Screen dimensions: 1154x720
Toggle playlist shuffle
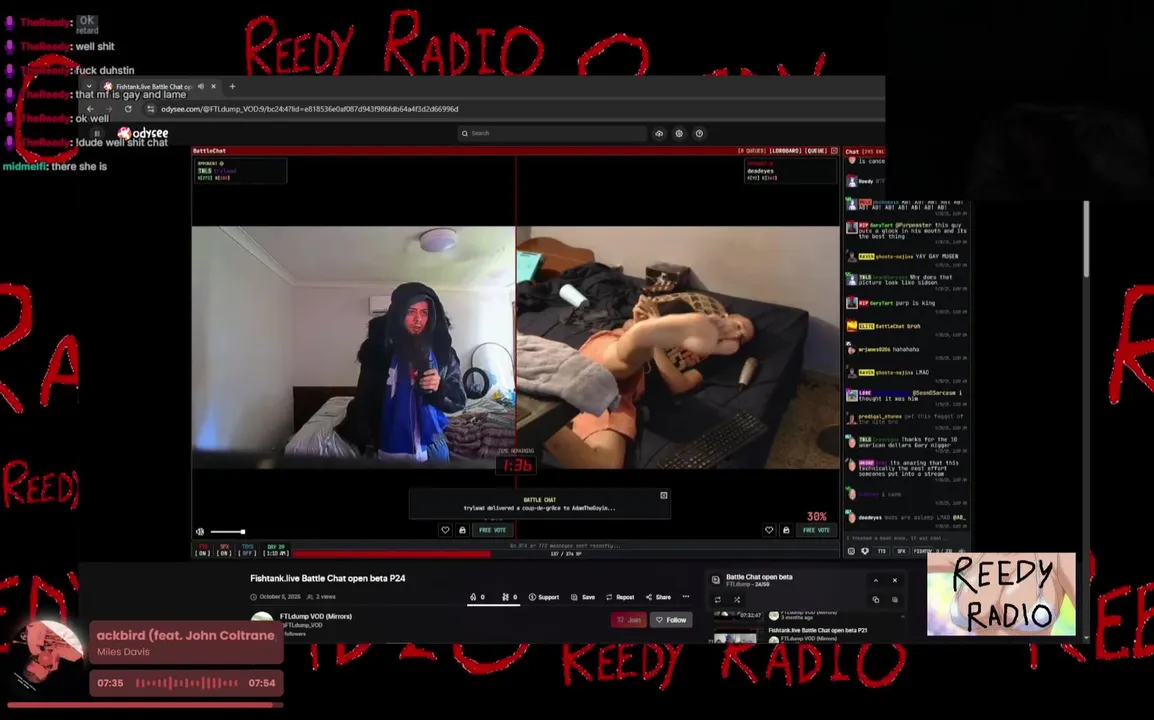[737, 600]
